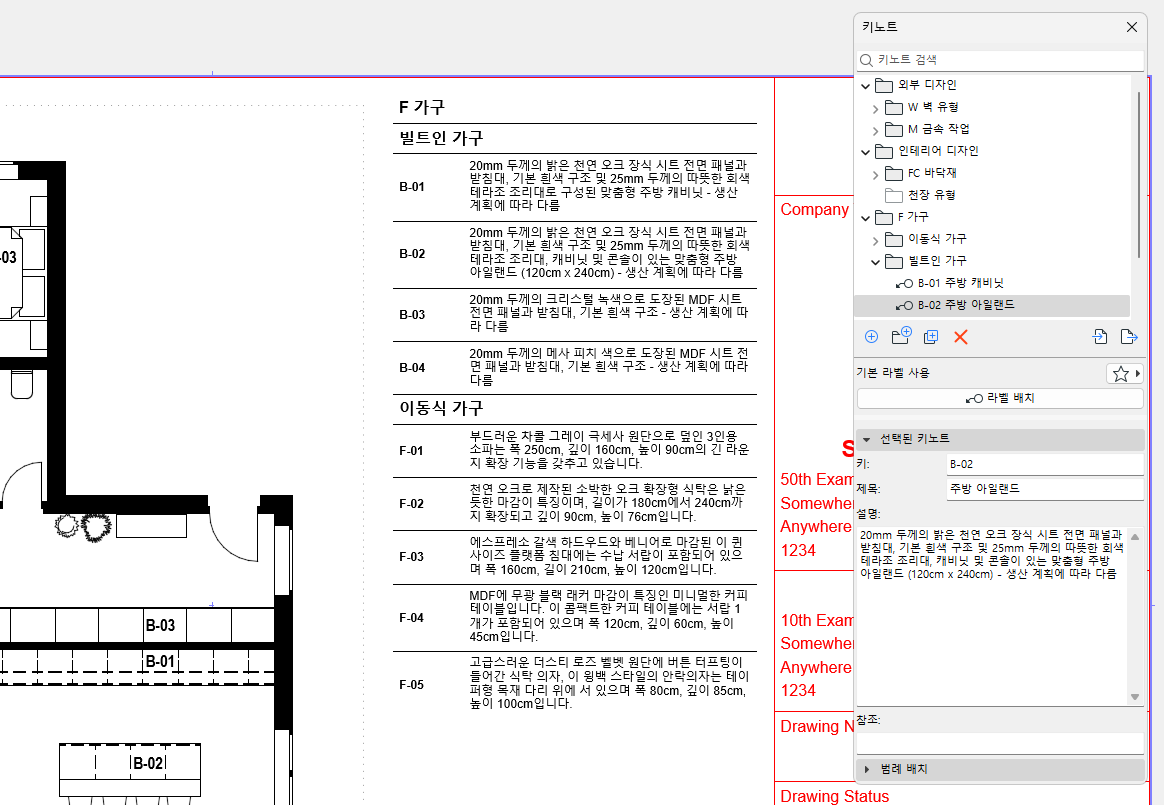Click the B-01 keynote label icon
This screenshot has width=1164, height=805.
904,284
